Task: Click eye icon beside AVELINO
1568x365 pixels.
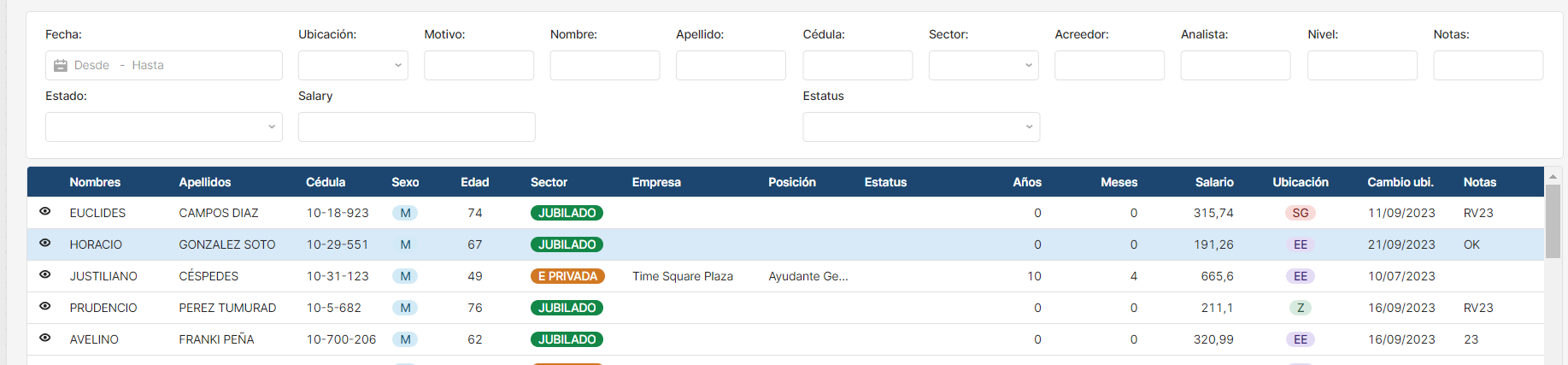Action: click(x=45, y=339)
